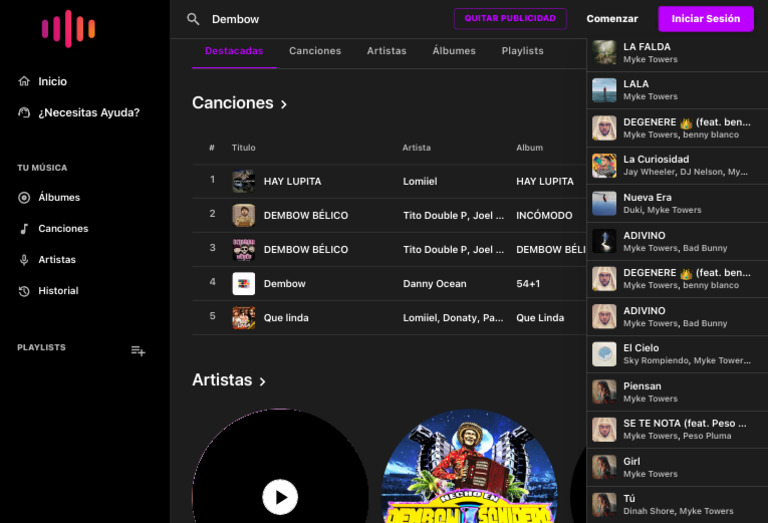Image resolution: width=768 pixels, height=523 pixels.
Task: Click the help headset icon
Action: (24, 113)
